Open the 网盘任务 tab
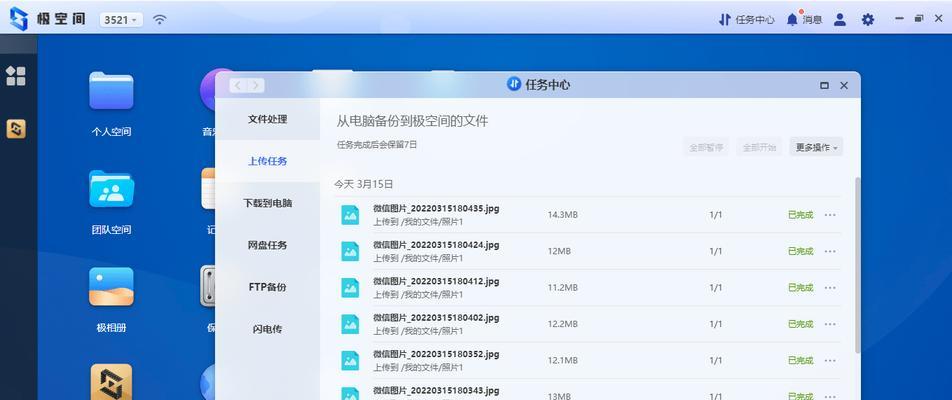This screenshot has height=400, width=952. point(267,245)
